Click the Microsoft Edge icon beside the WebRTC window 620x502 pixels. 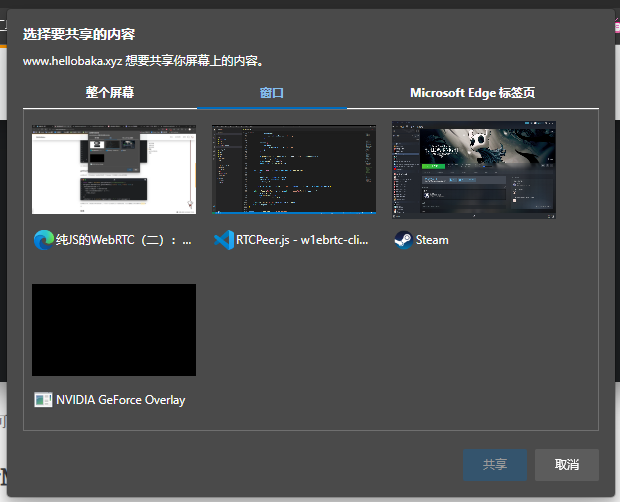click(43, 240)
